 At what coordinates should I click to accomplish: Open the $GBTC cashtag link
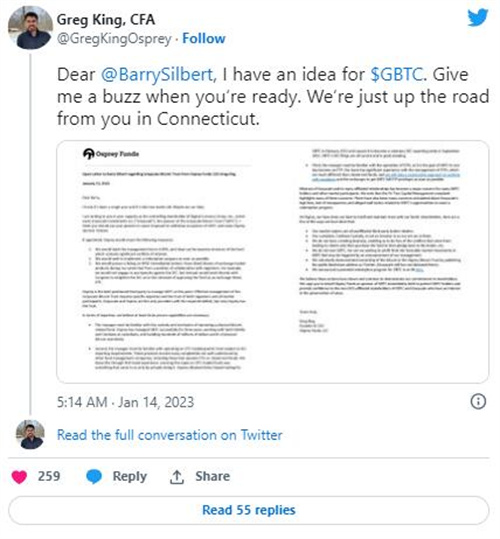[396, 75]
